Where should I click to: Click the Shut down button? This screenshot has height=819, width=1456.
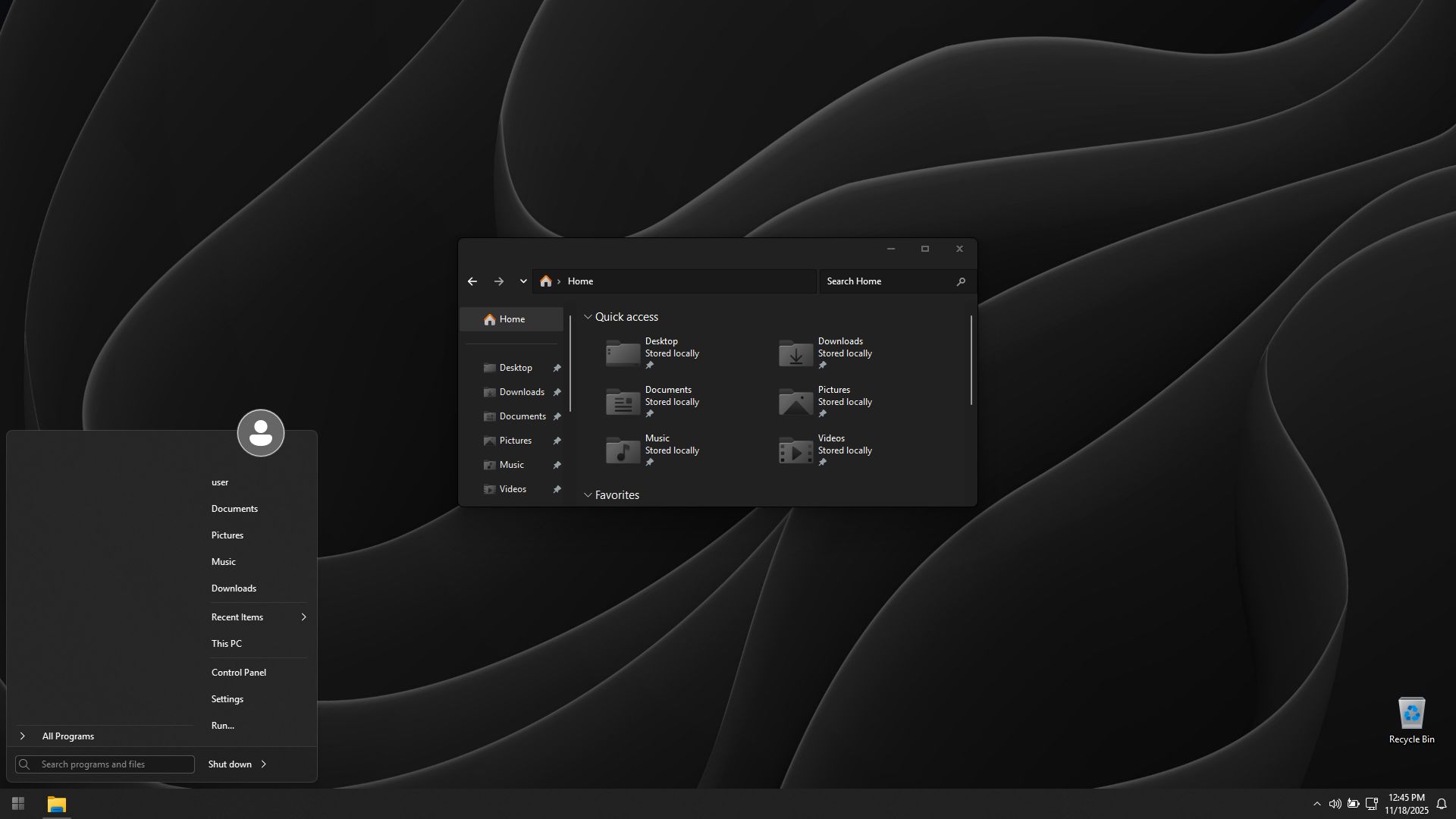click(230, 764)
